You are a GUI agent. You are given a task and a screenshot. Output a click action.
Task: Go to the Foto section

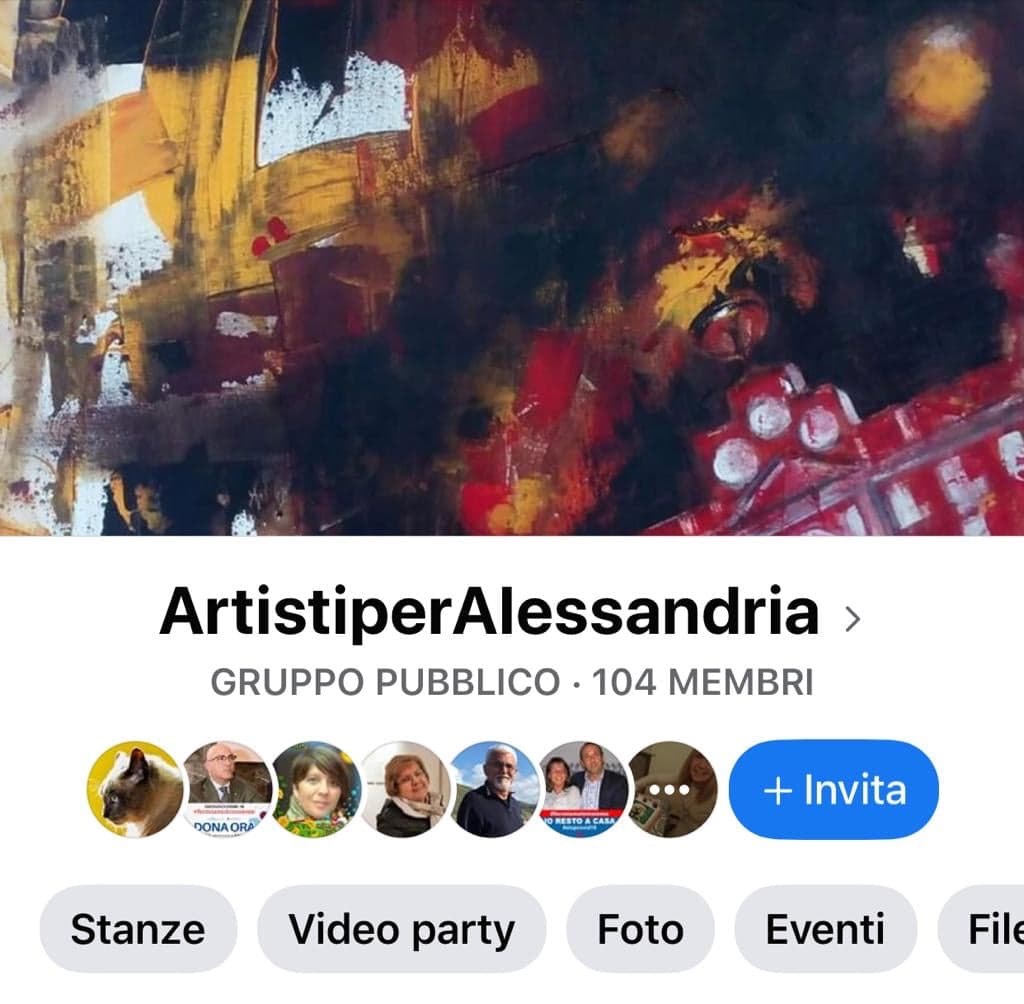click(640, 928)
